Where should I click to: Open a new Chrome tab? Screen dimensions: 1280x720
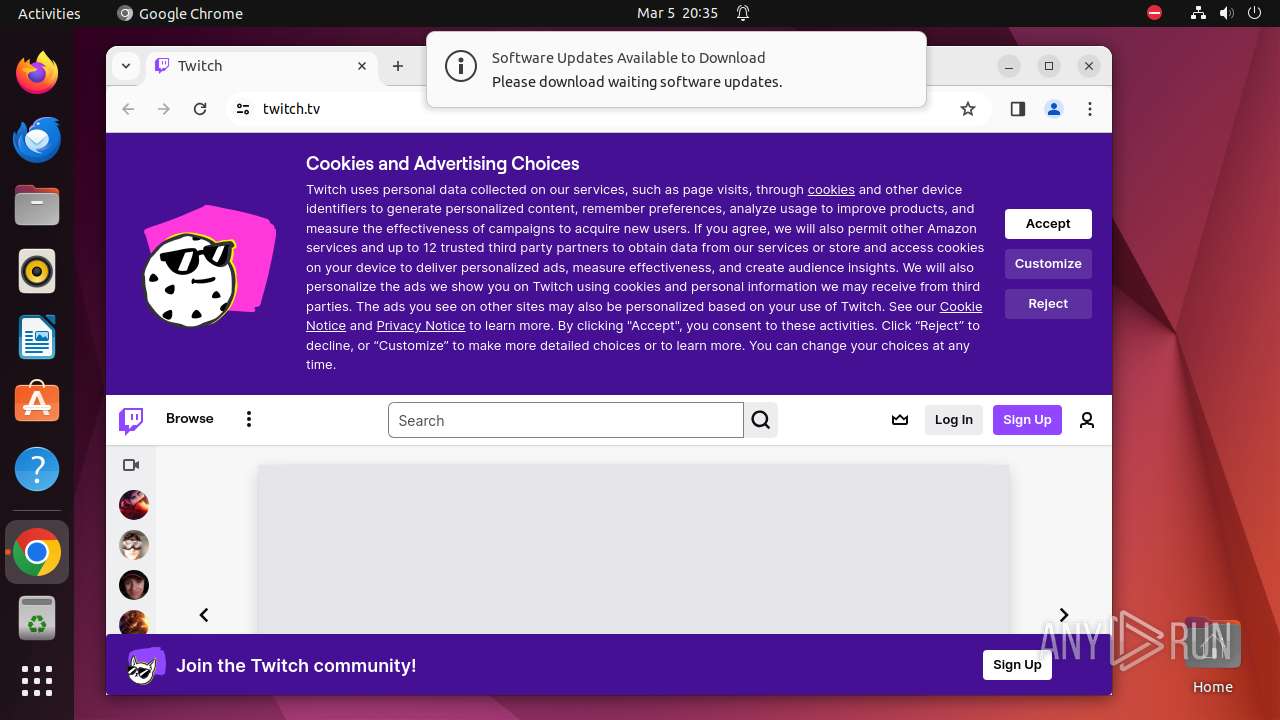pos(398,66)
